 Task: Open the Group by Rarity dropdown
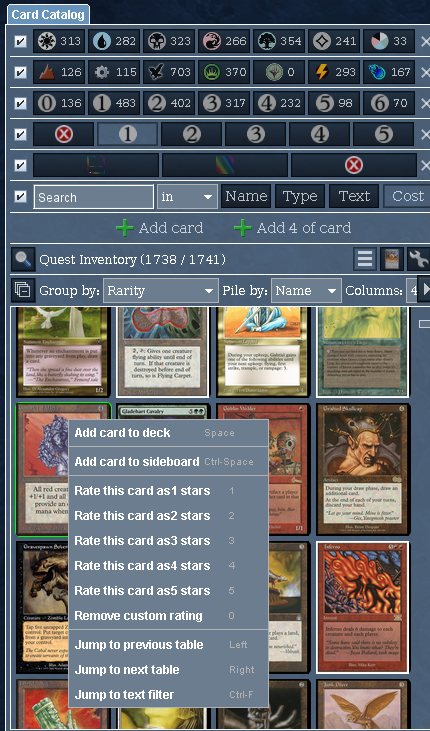[x=160, y=291]
